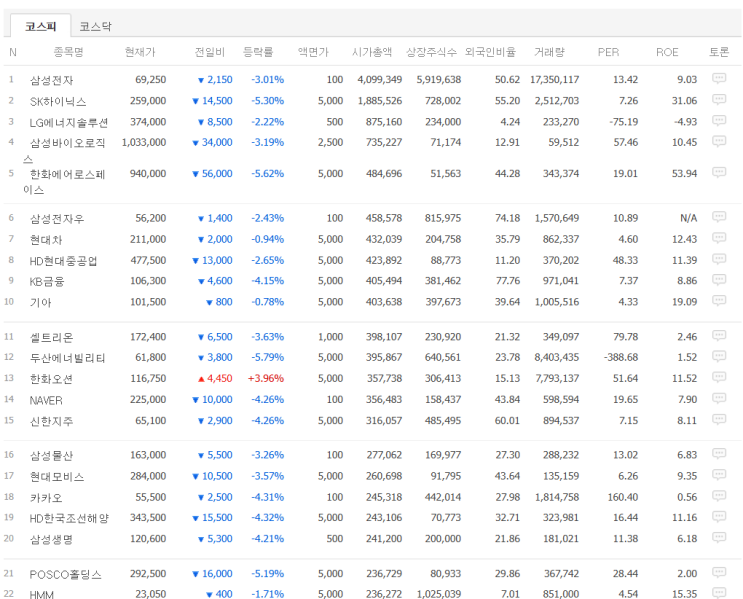Open the HD현대중공업 stock link

[63, 261]
